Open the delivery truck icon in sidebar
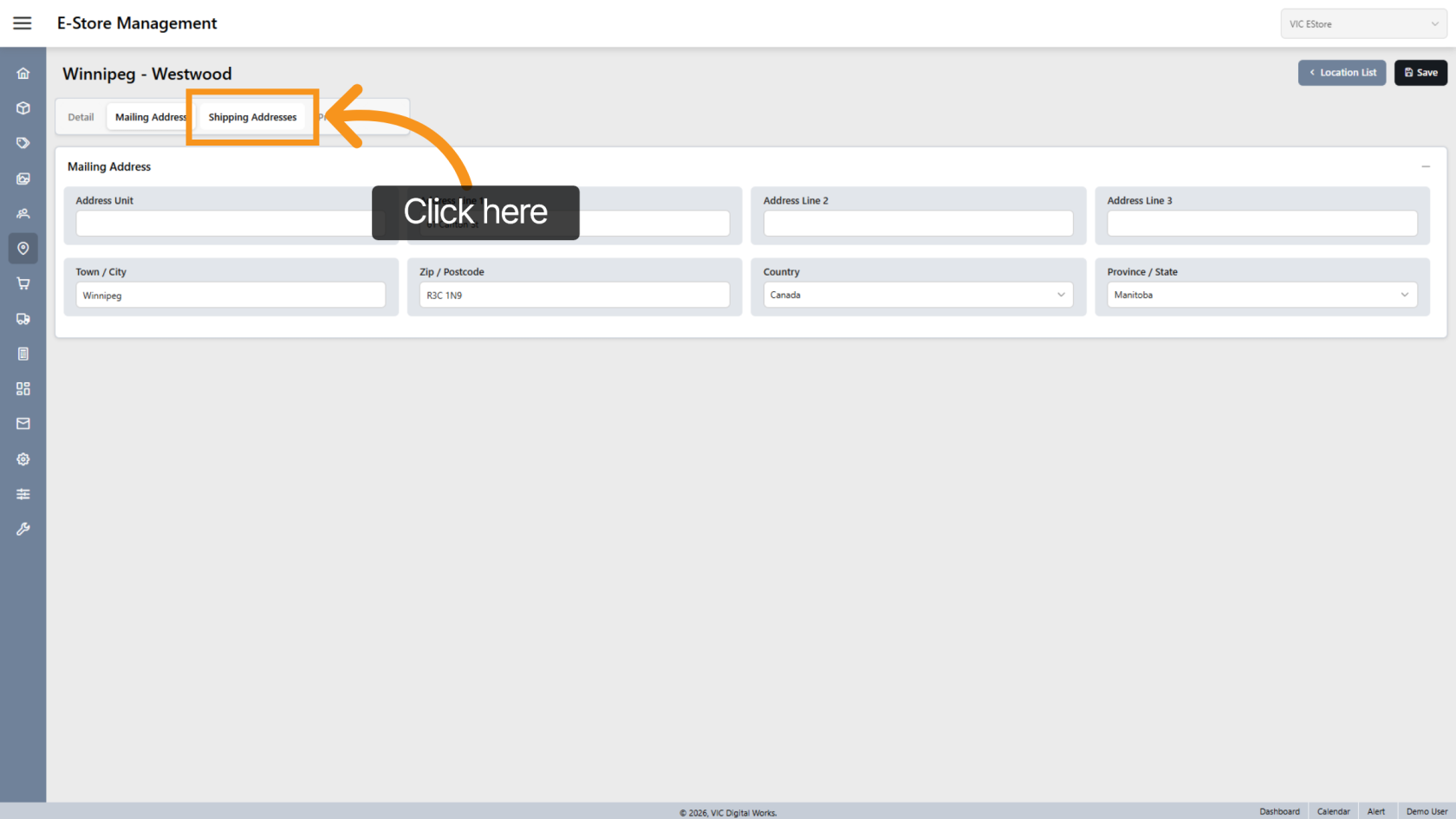Viewport: 1456px width, 819px height. coord(23,319)
